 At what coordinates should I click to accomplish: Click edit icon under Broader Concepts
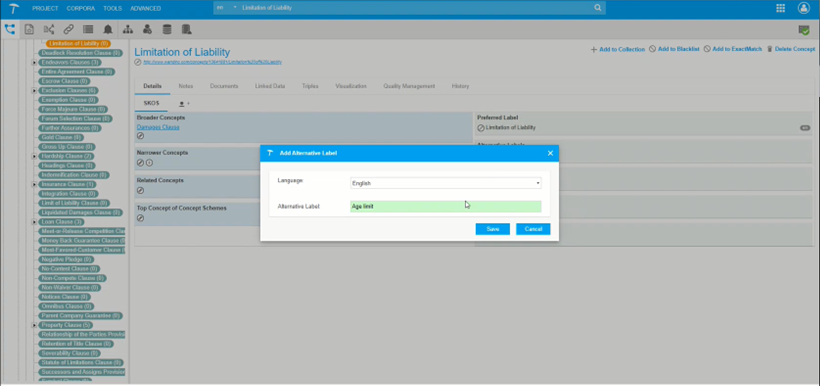point(140,136)
